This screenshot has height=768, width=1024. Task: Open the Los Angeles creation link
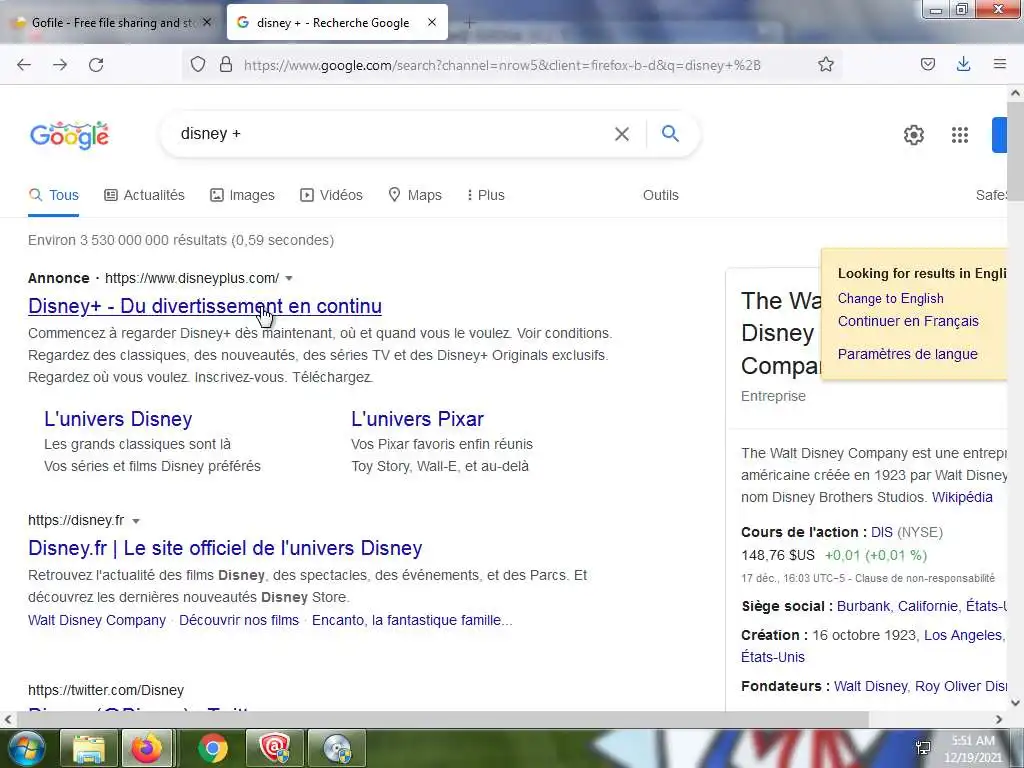tap(963, 635)
